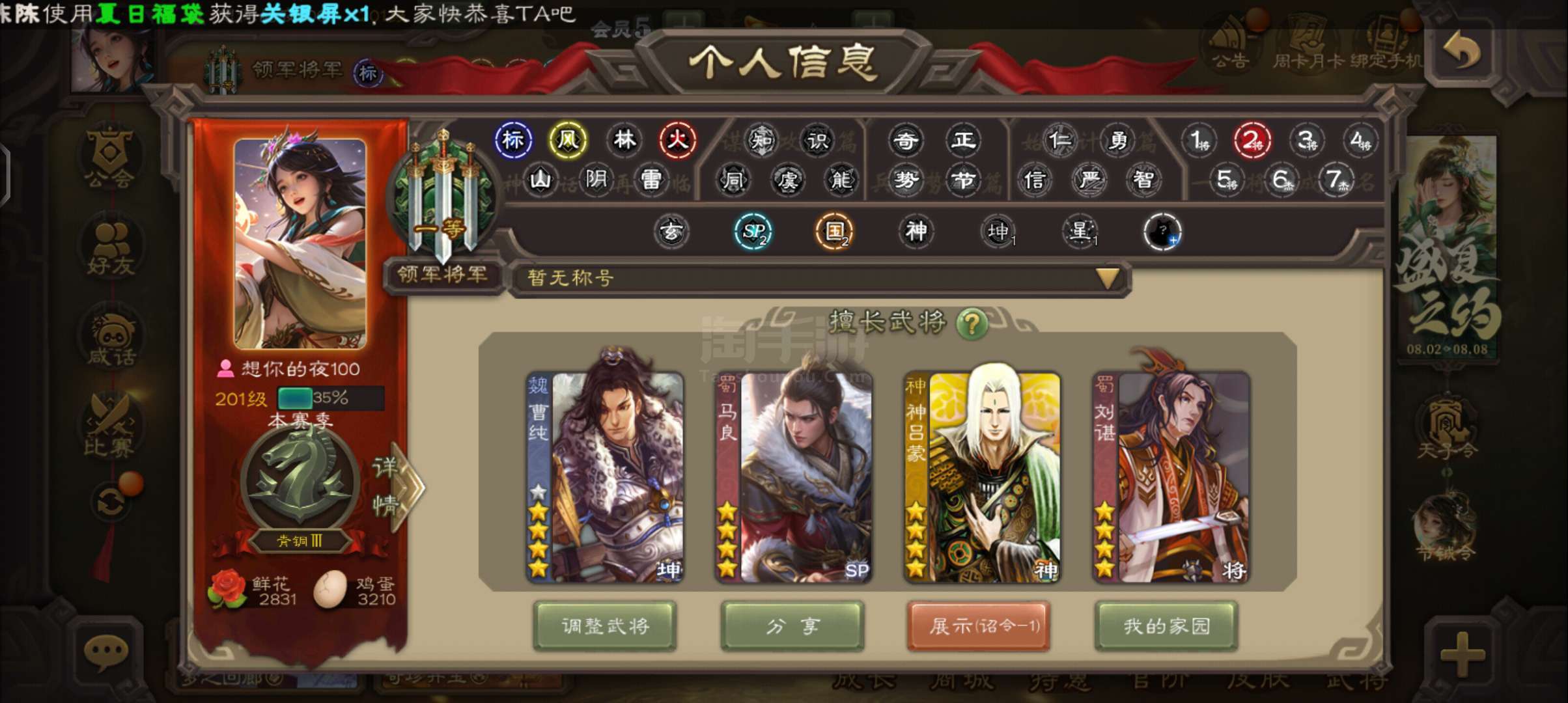Screen dimensions: 1568x703
Task: Open the 公会 guild icon
Action: [x=109, y=158]
